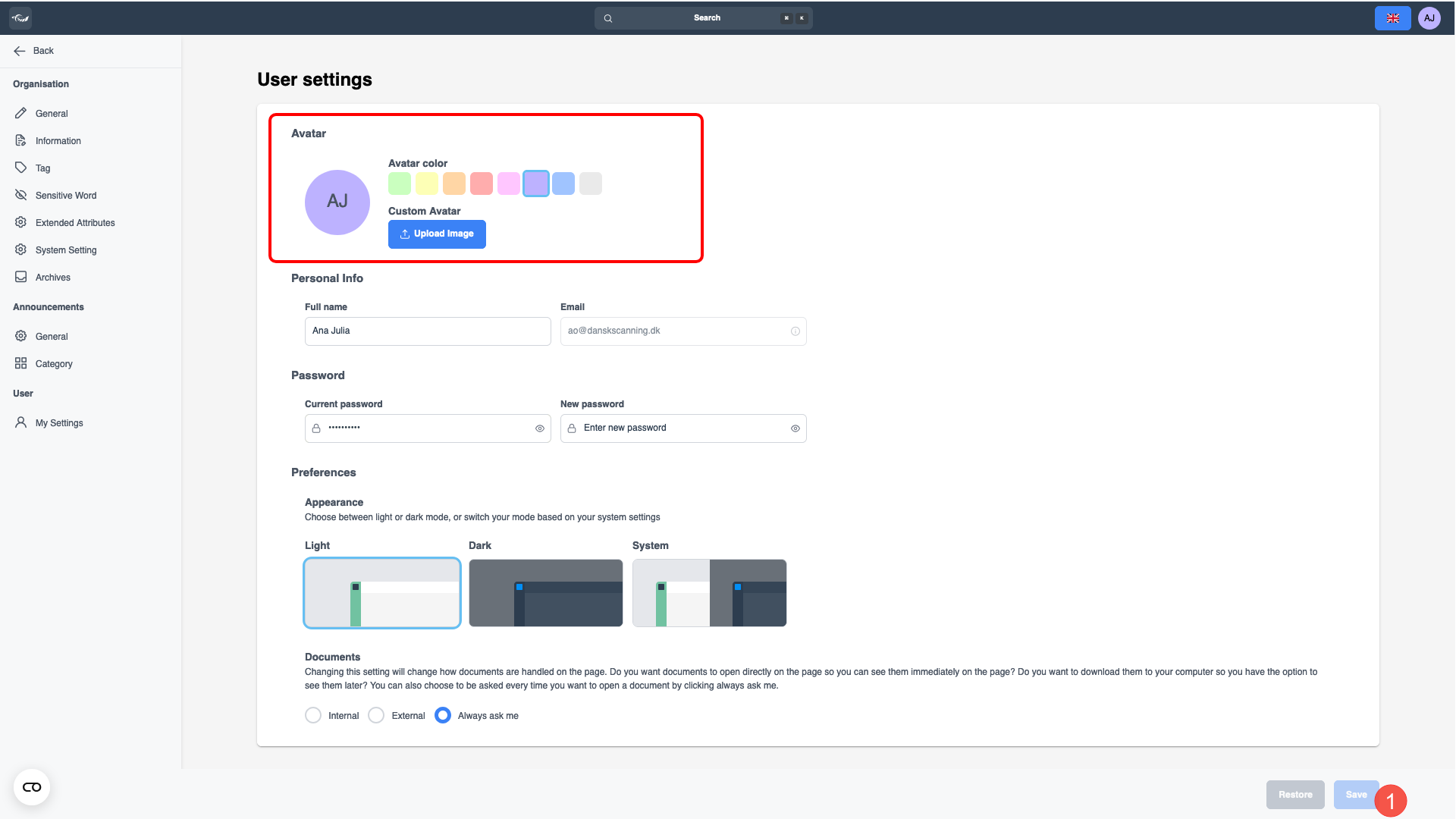Select the Internal documents radio option
The image size is (1456, 819).
point(313,715)
